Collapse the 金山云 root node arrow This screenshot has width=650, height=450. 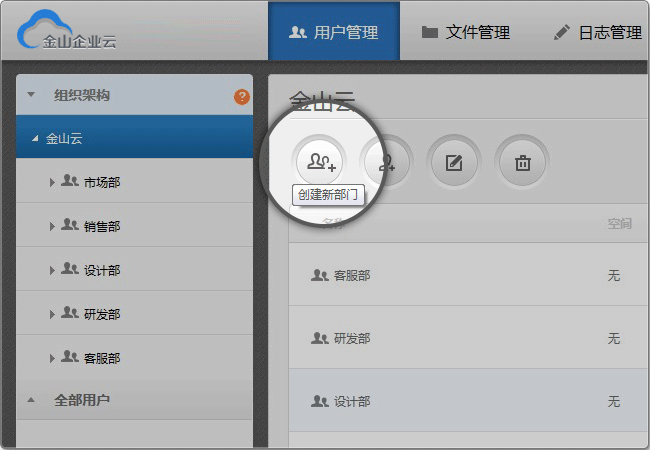coord(35,138)
